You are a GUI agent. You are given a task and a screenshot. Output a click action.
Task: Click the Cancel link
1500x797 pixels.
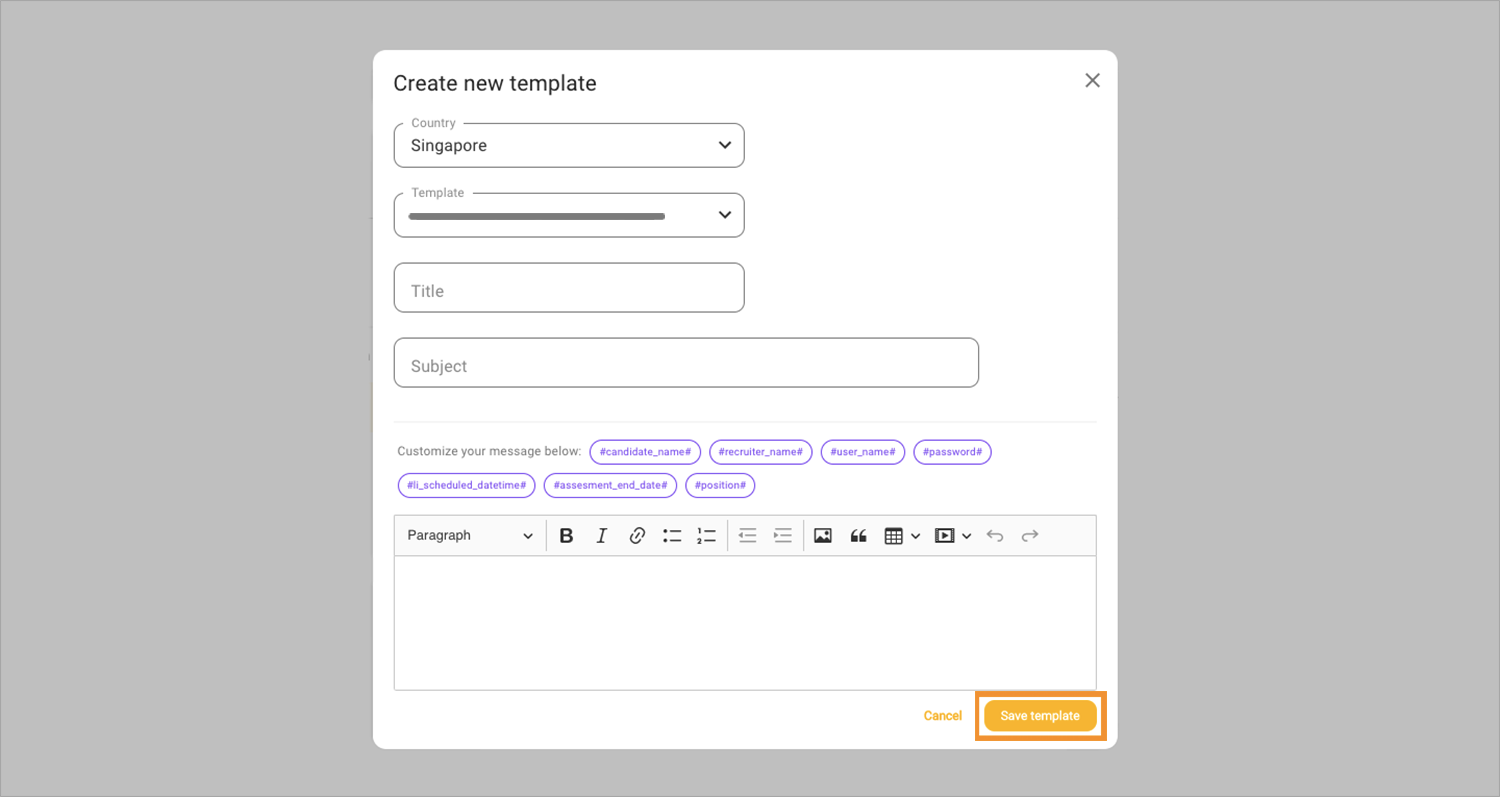tap(943, 716)
